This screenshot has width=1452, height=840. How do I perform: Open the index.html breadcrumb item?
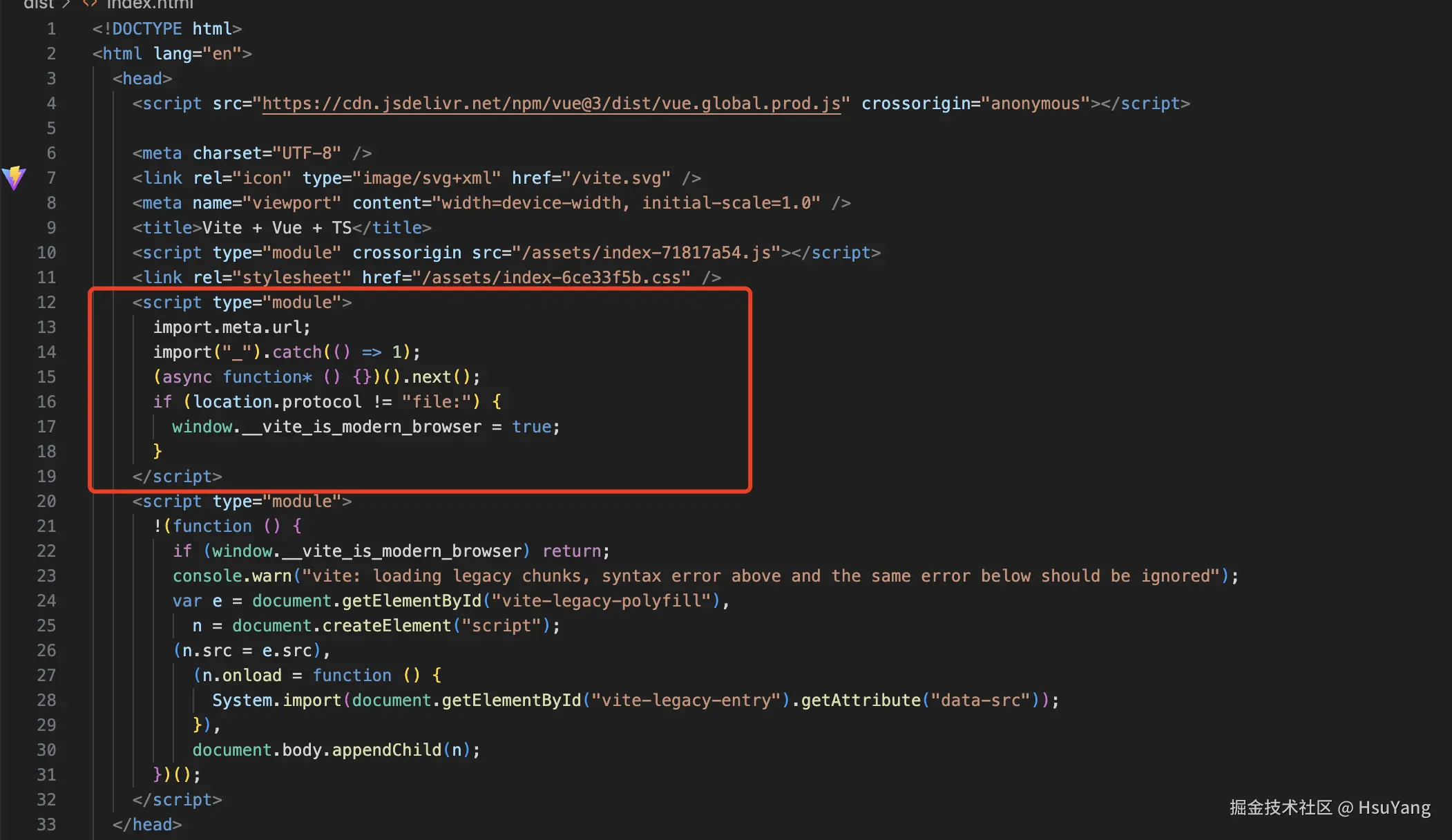click(150, 4)
